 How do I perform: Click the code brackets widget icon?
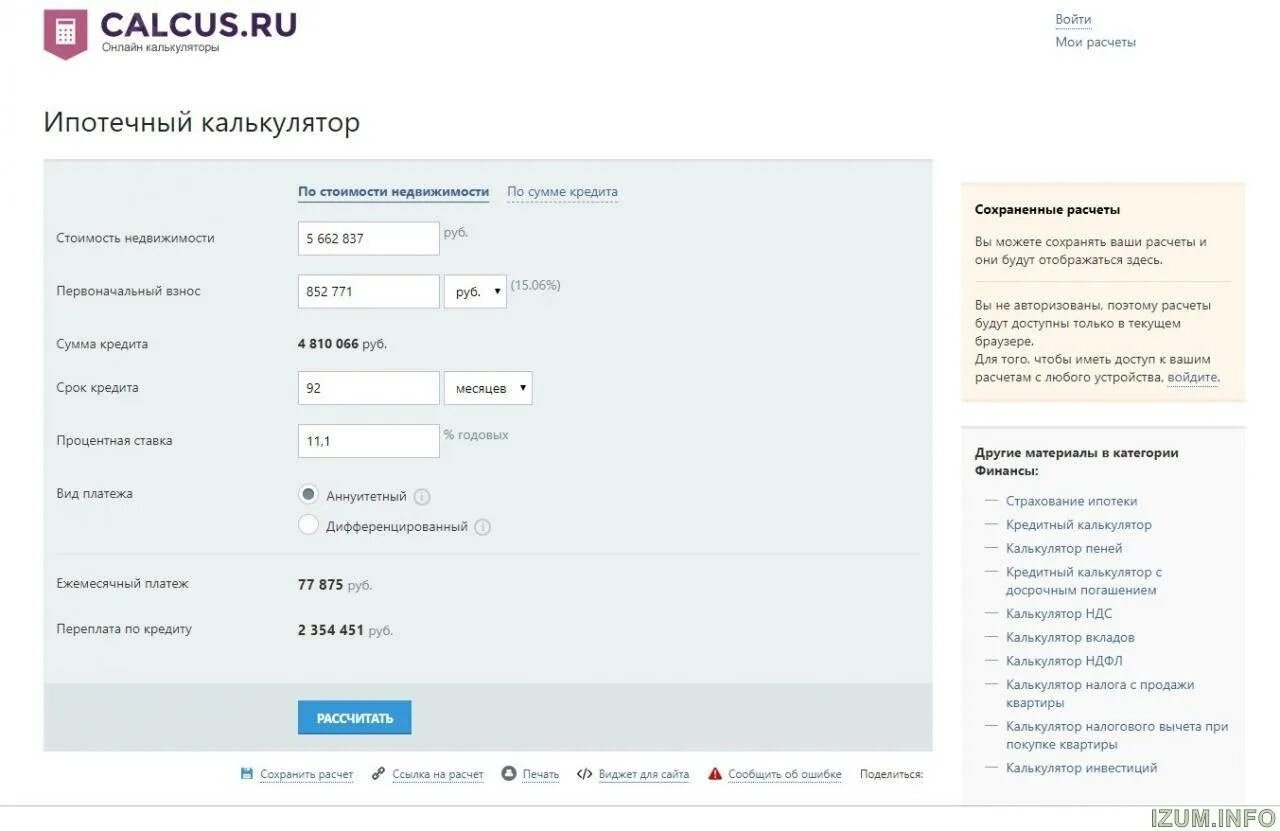click(x=585, y=774)
